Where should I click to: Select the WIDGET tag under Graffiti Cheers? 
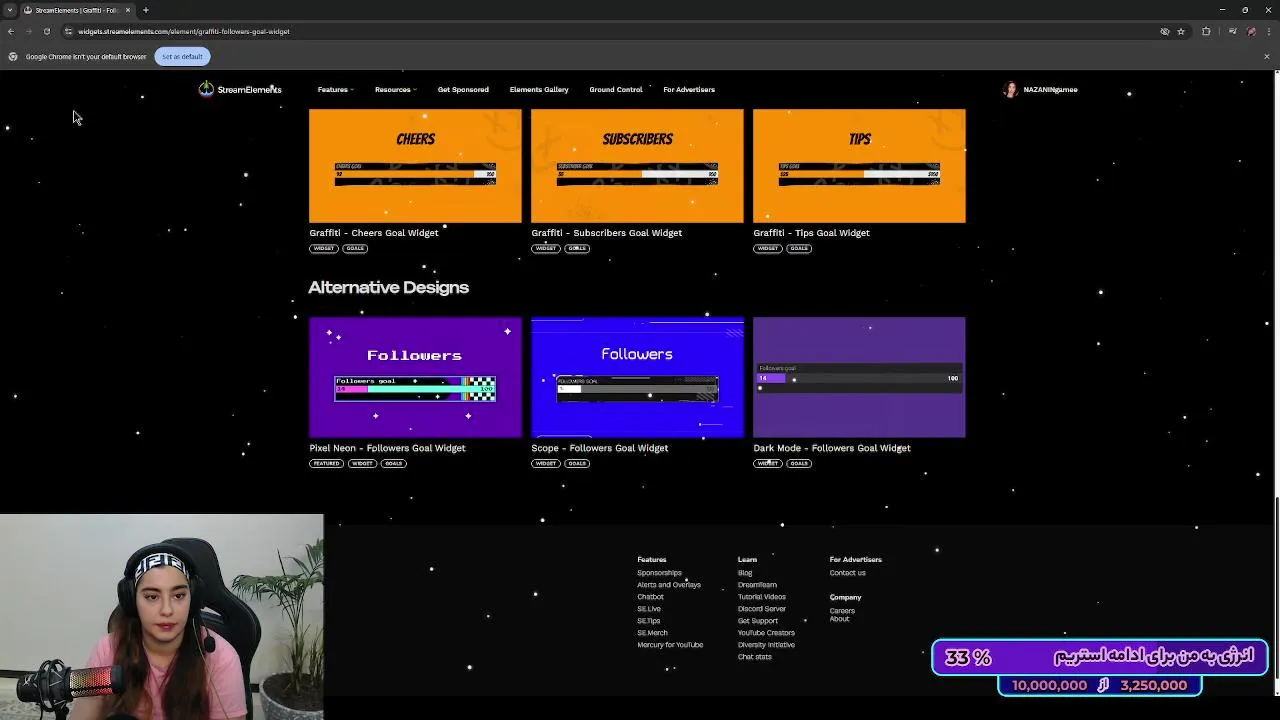(323, 248)
